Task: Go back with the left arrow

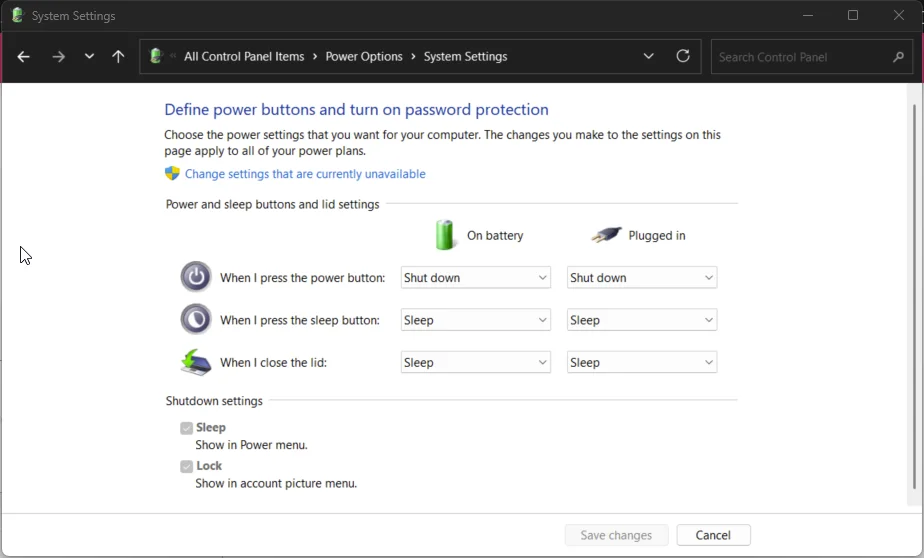Action: 24,57
